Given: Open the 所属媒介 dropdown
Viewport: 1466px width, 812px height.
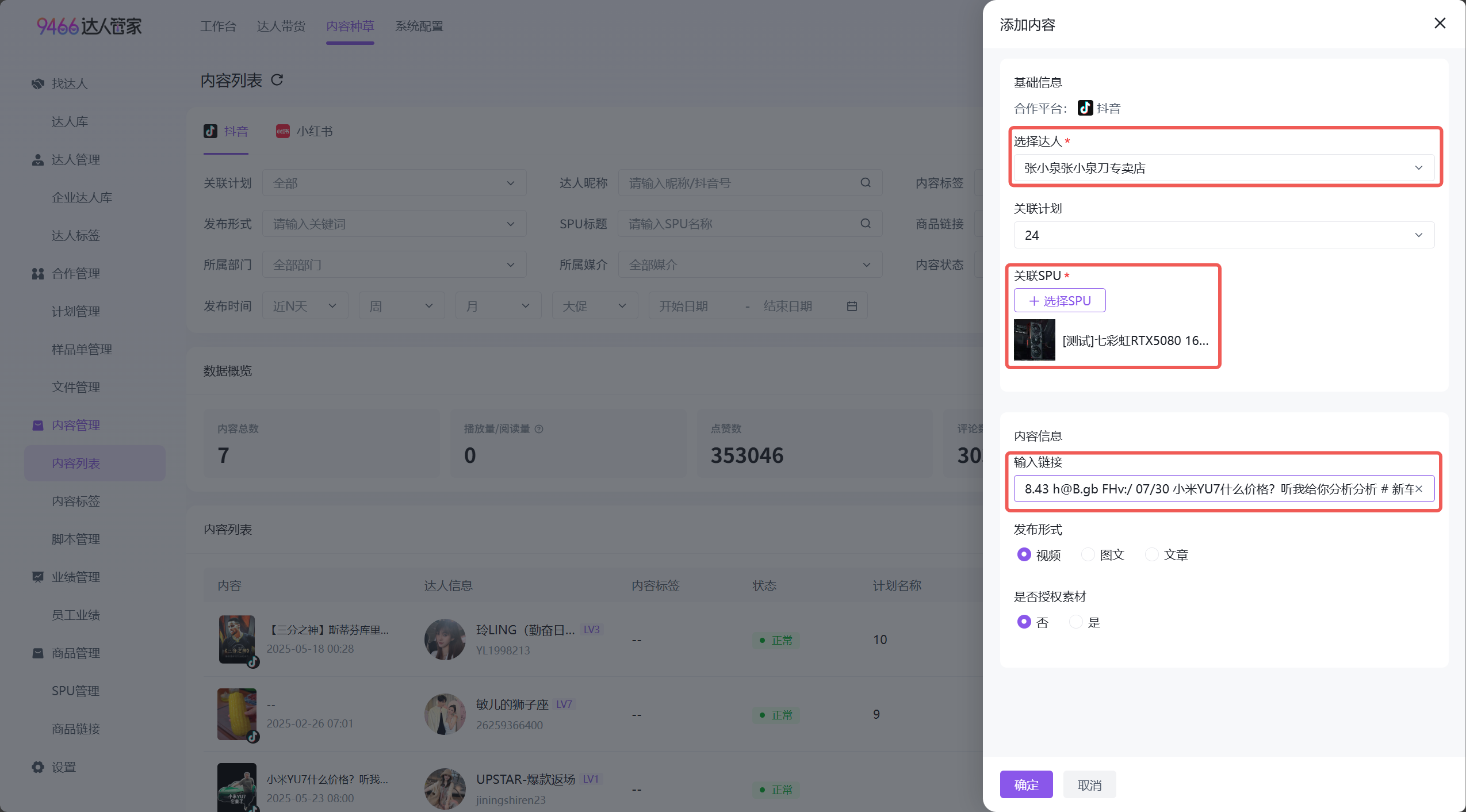Looking at the screenshot, I should [x=750, y=265].
